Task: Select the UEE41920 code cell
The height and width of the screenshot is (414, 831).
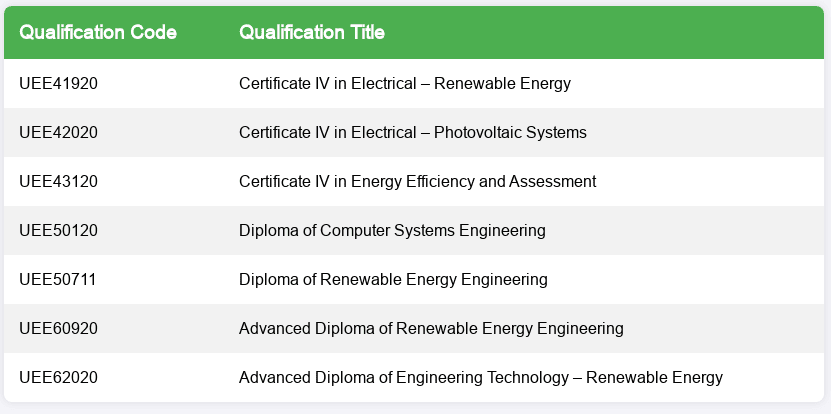Action: 58,83
